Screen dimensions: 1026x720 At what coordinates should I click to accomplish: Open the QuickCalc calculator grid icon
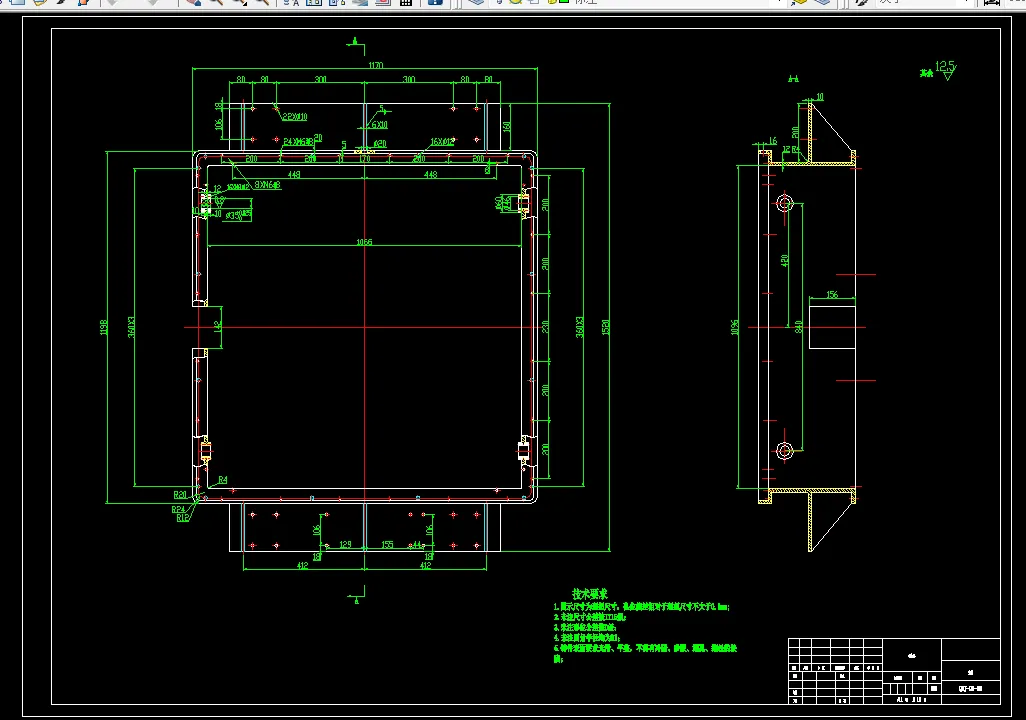(406, 3)
